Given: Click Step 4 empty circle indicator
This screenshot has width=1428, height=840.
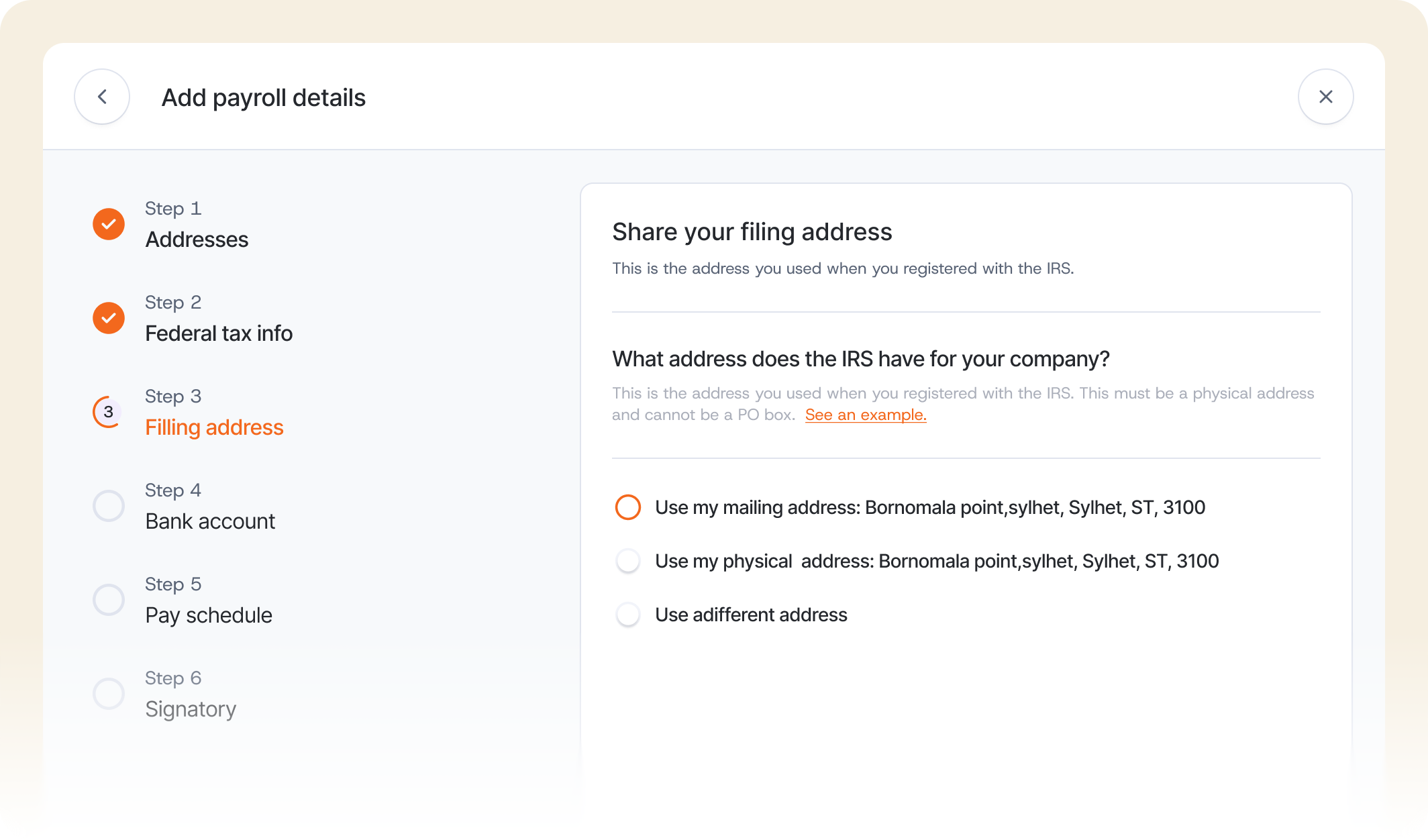Looking at the screenshot, I should tap(109, 506).
